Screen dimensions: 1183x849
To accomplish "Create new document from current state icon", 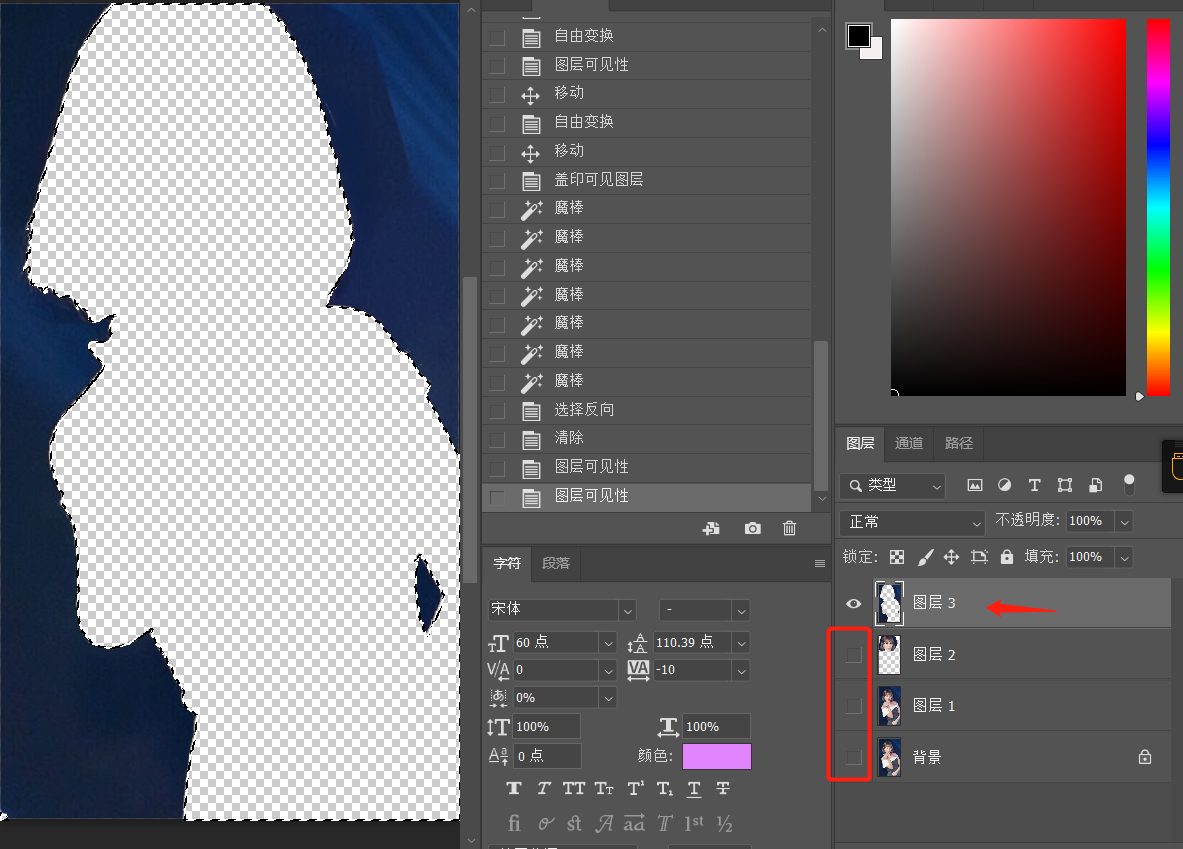I will 711,528.
